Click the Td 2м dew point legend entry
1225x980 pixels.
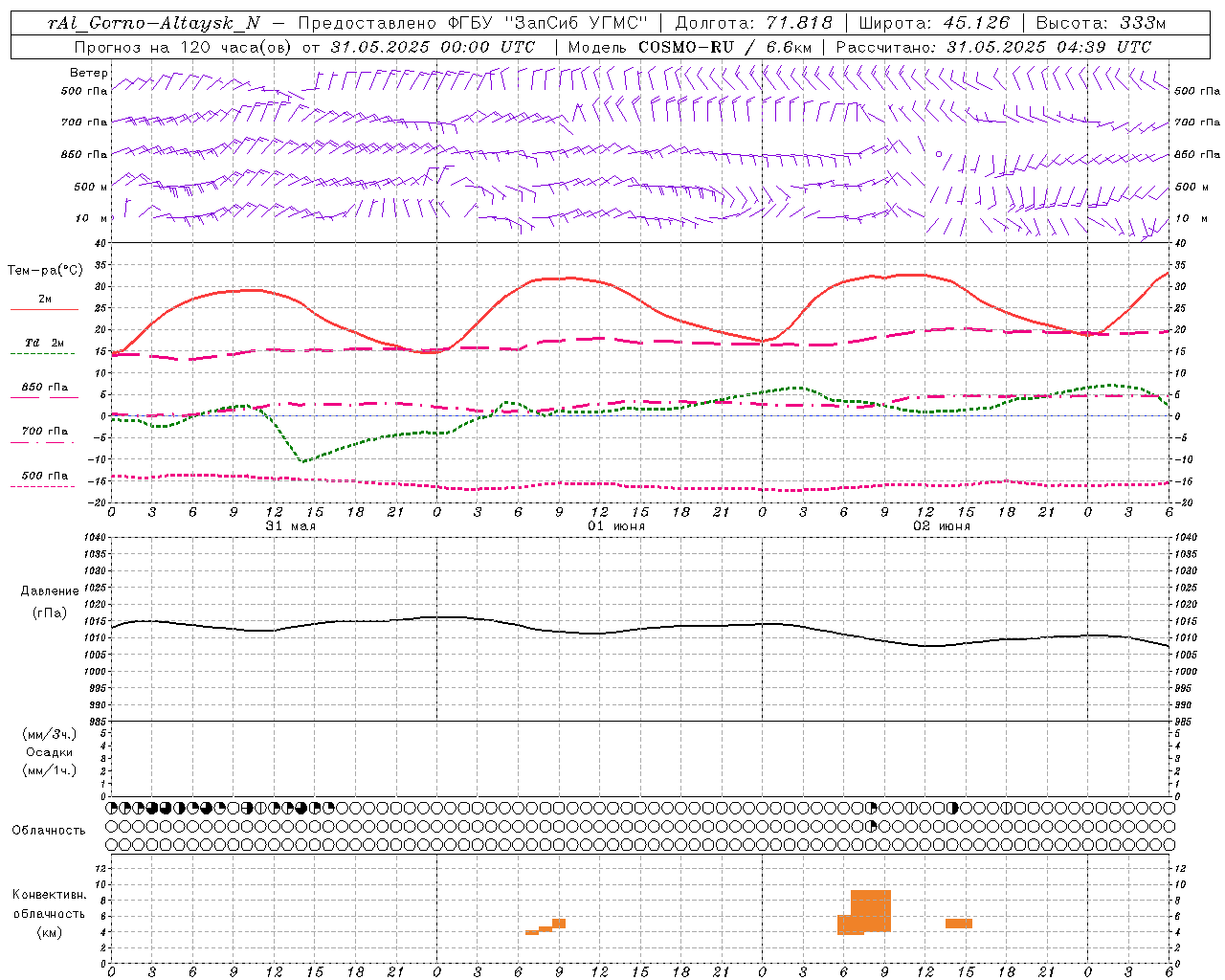[44, 343]
